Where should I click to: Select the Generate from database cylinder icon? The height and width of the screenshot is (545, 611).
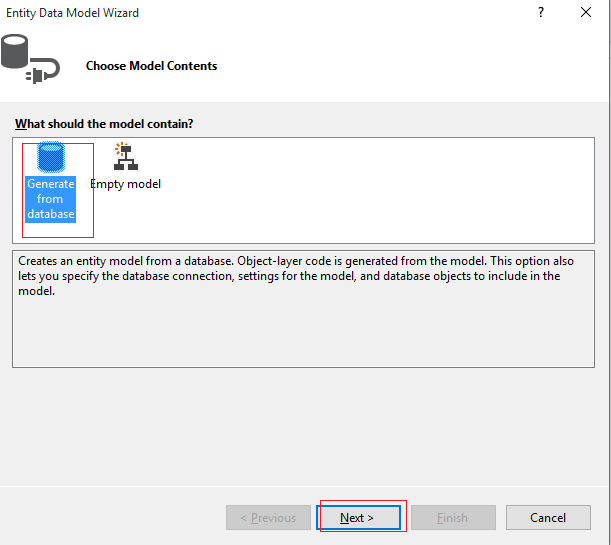point(51,158)
